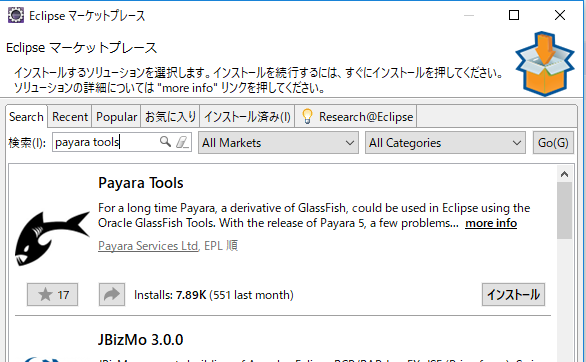Click the Payara fish logo thumbnail
This screenshot has height=362, width=586.
[52, 238]
